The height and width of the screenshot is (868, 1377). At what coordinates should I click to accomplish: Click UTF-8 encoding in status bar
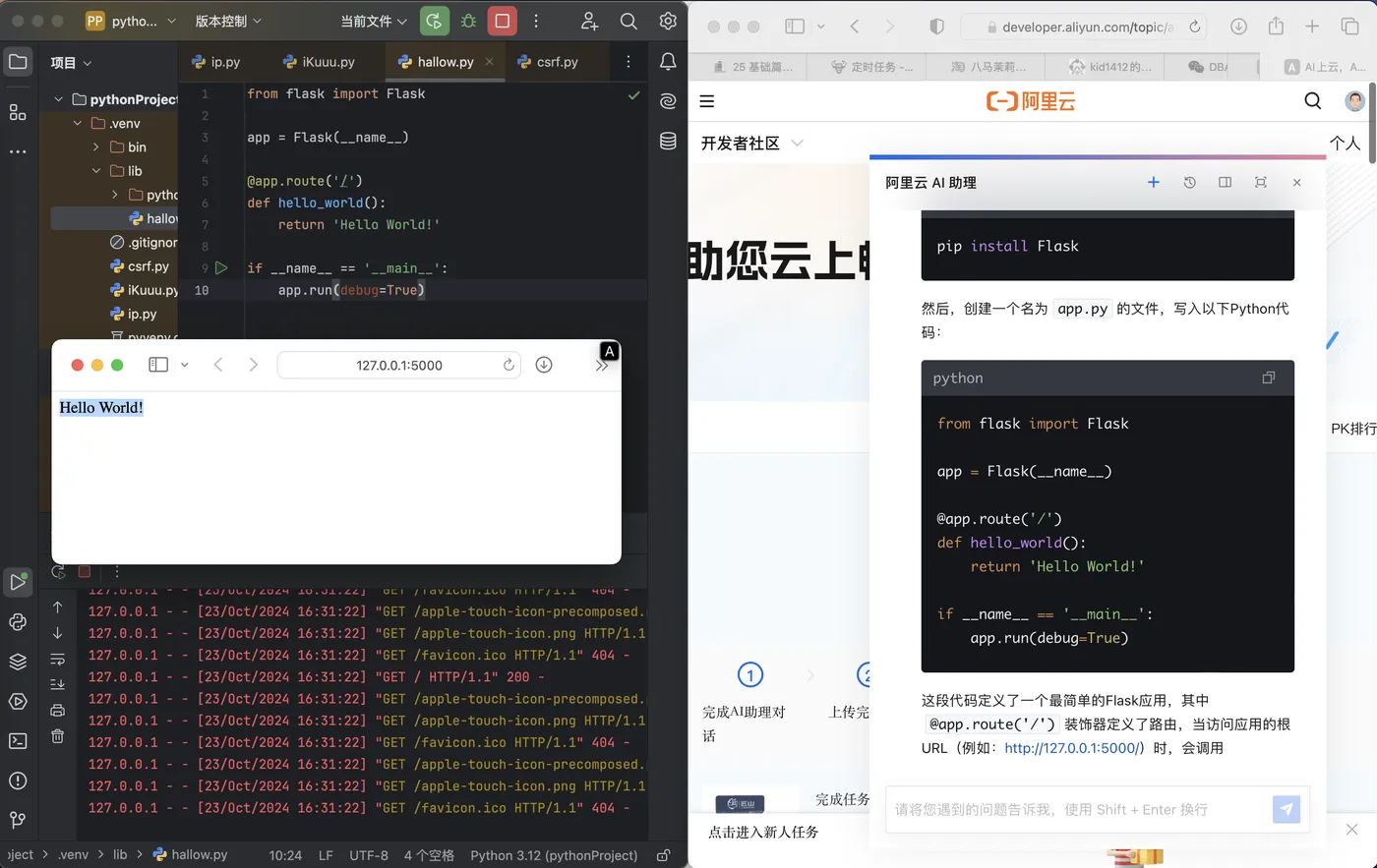369,855
